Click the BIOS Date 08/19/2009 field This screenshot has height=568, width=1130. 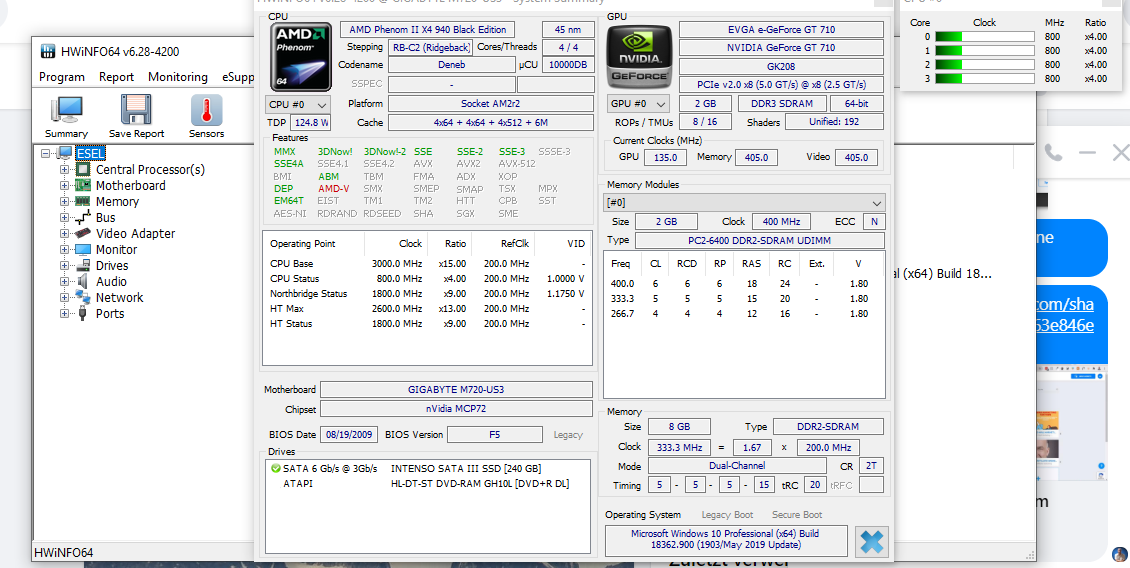click(x=350, y=435)
